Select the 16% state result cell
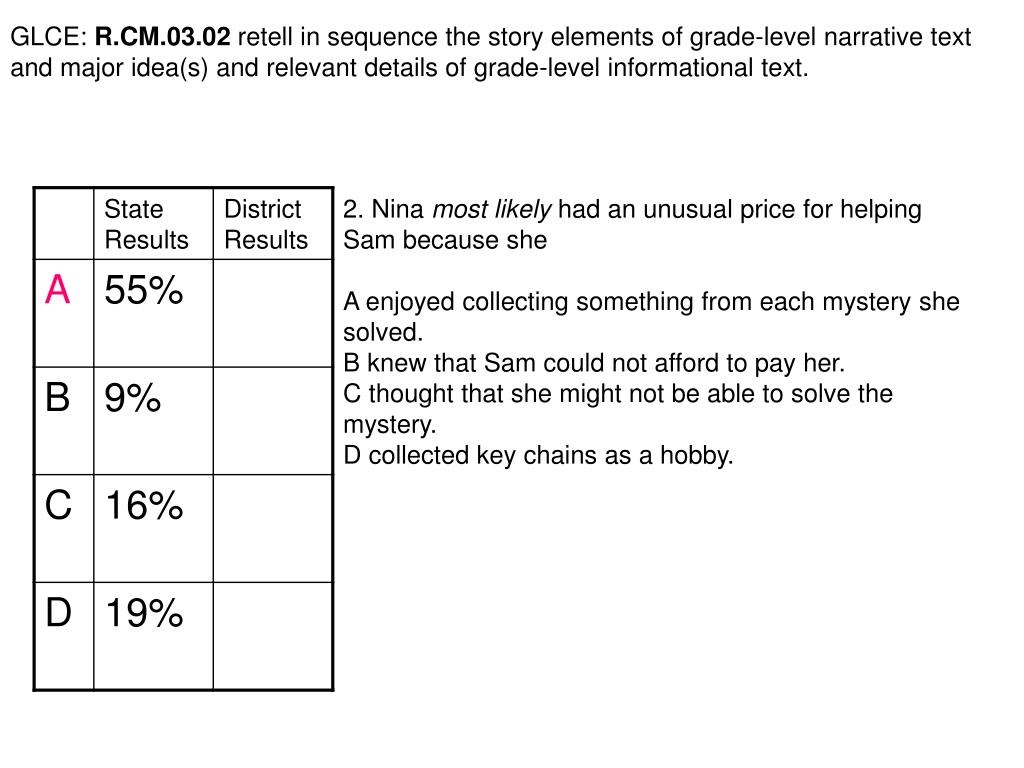Screen dimensions: 1024x768 pyautogui.click(x=153, y=528)
